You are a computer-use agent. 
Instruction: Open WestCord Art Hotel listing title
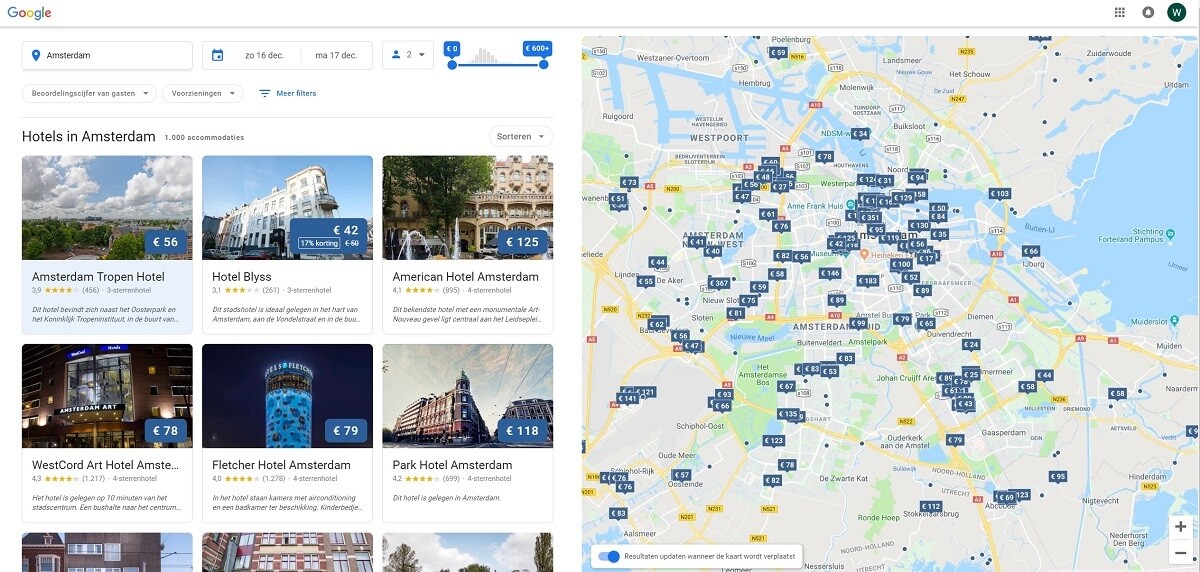tap(106, 465)
